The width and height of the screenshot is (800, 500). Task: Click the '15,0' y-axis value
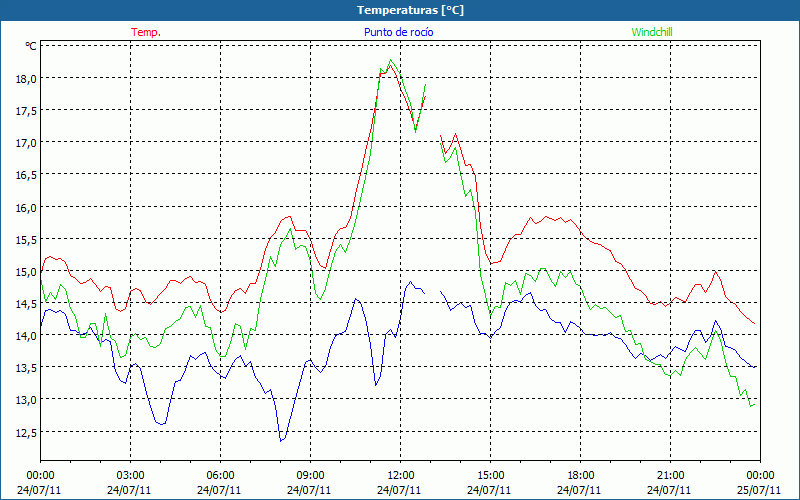click(27, 271)
